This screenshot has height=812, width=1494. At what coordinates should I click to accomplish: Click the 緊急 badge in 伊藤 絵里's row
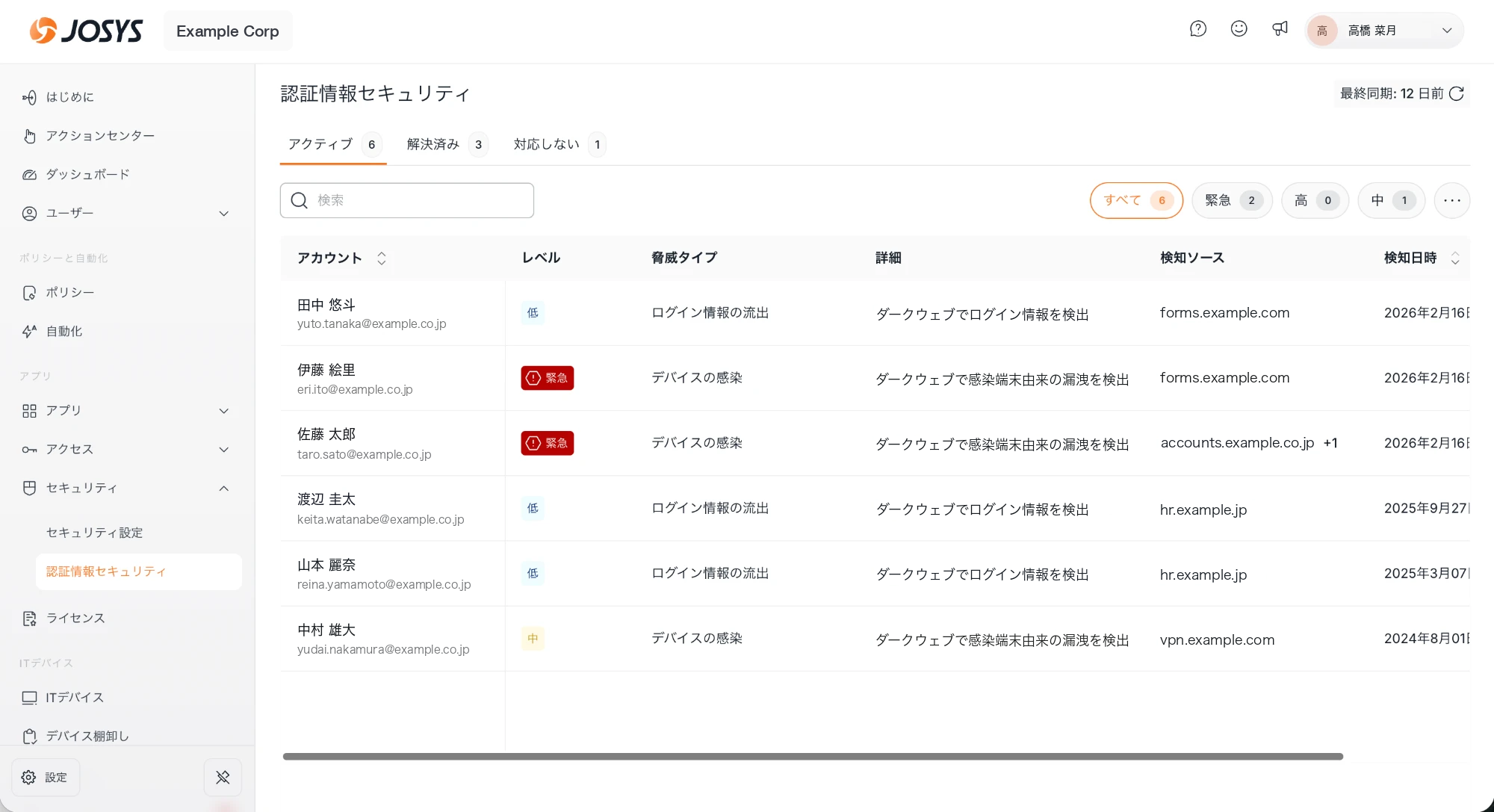click(x=548, y=378)
